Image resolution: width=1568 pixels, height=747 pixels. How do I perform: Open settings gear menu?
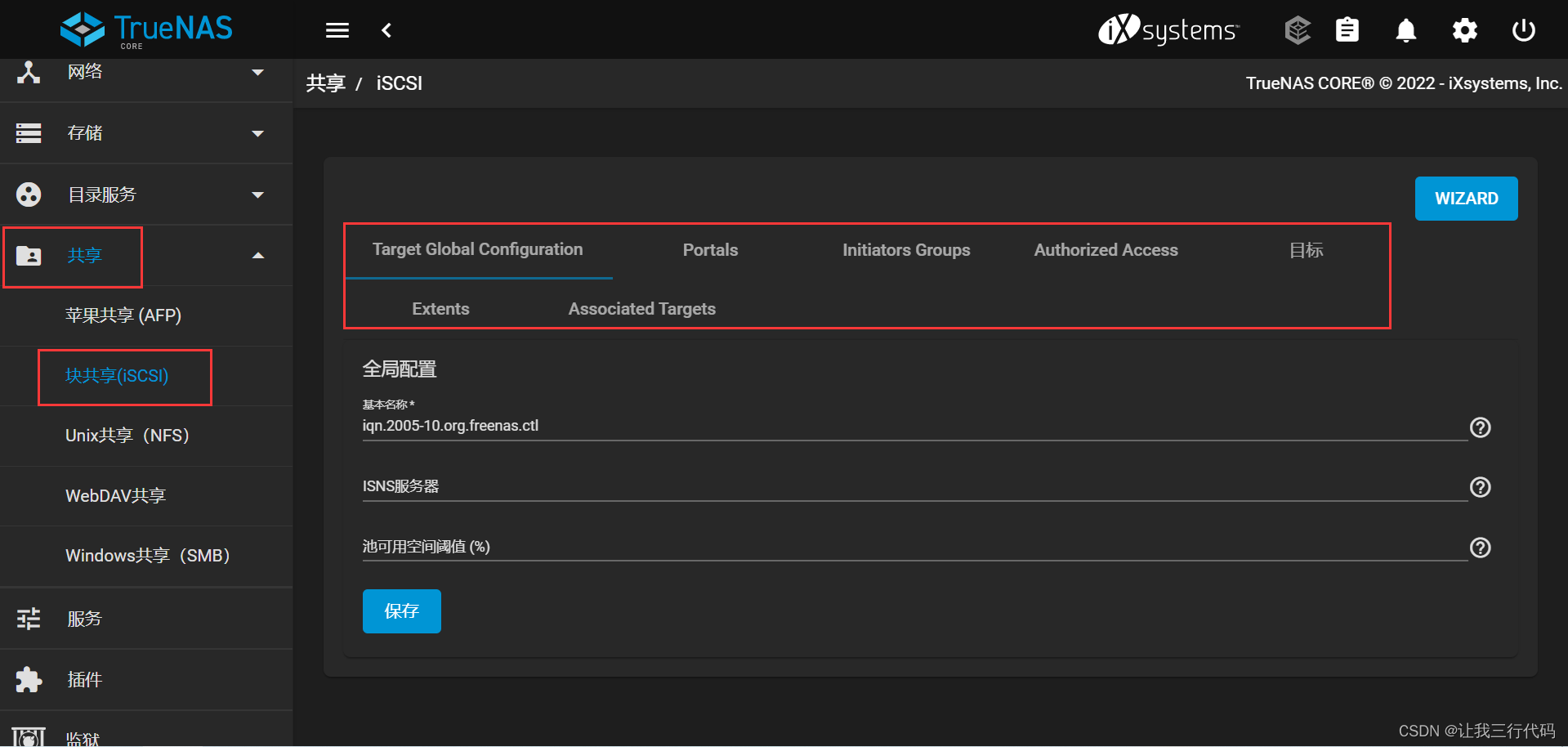pos(1465,31)
